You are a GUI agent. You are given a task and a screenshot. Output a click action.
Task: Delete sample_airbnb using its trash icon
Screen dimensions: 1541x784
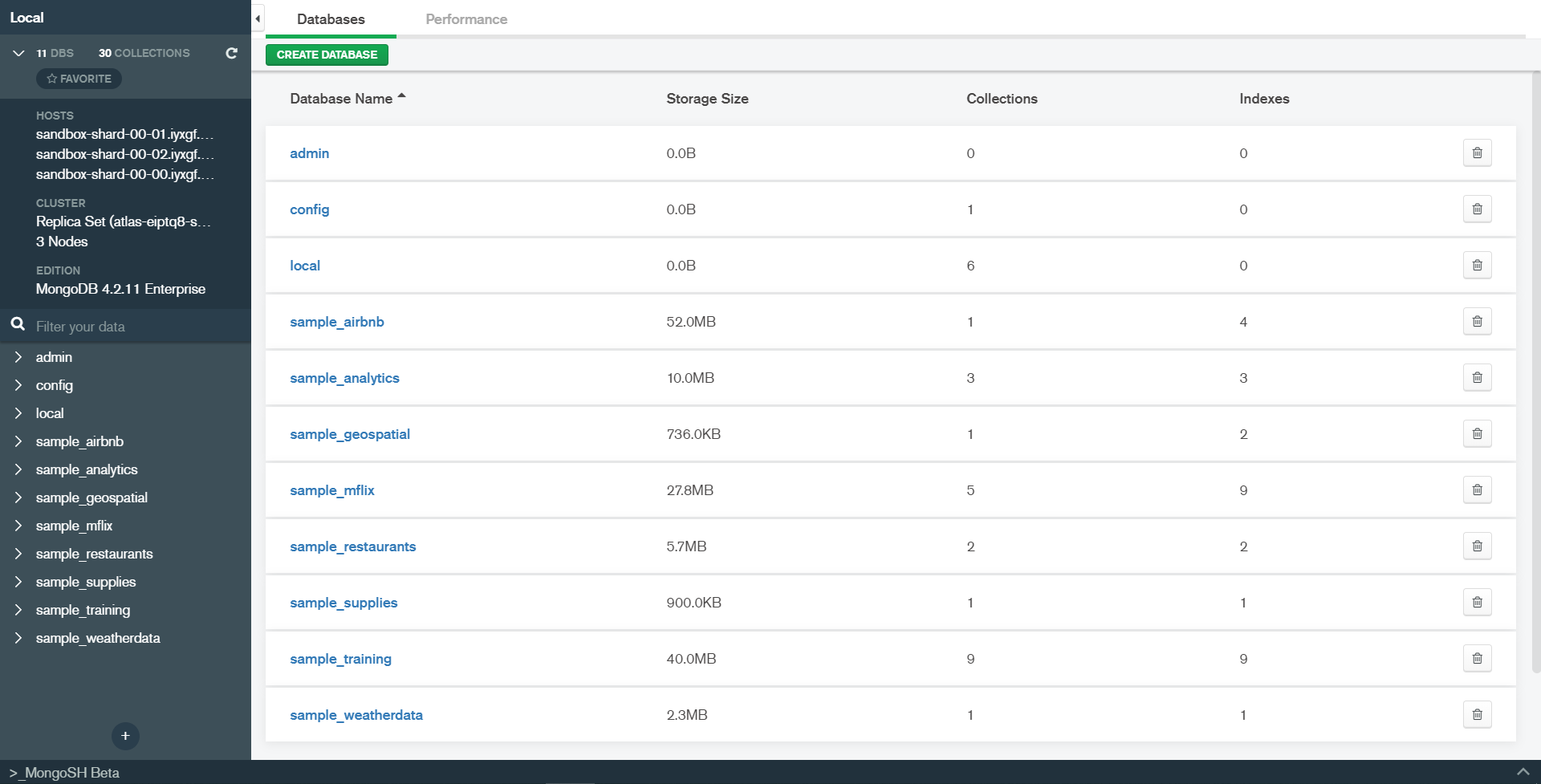[1477, 322]
